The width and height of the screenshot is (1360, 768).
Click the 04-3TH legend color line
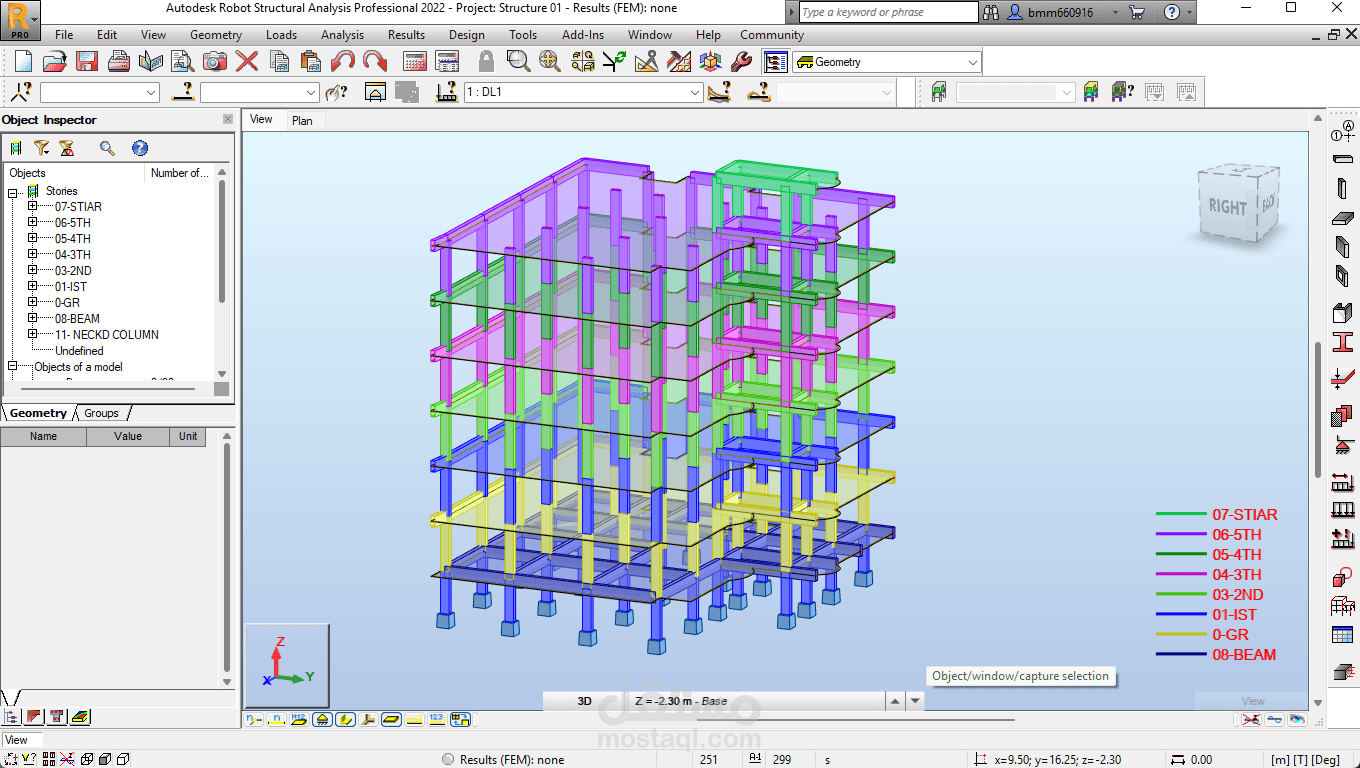pos(1181,575)
